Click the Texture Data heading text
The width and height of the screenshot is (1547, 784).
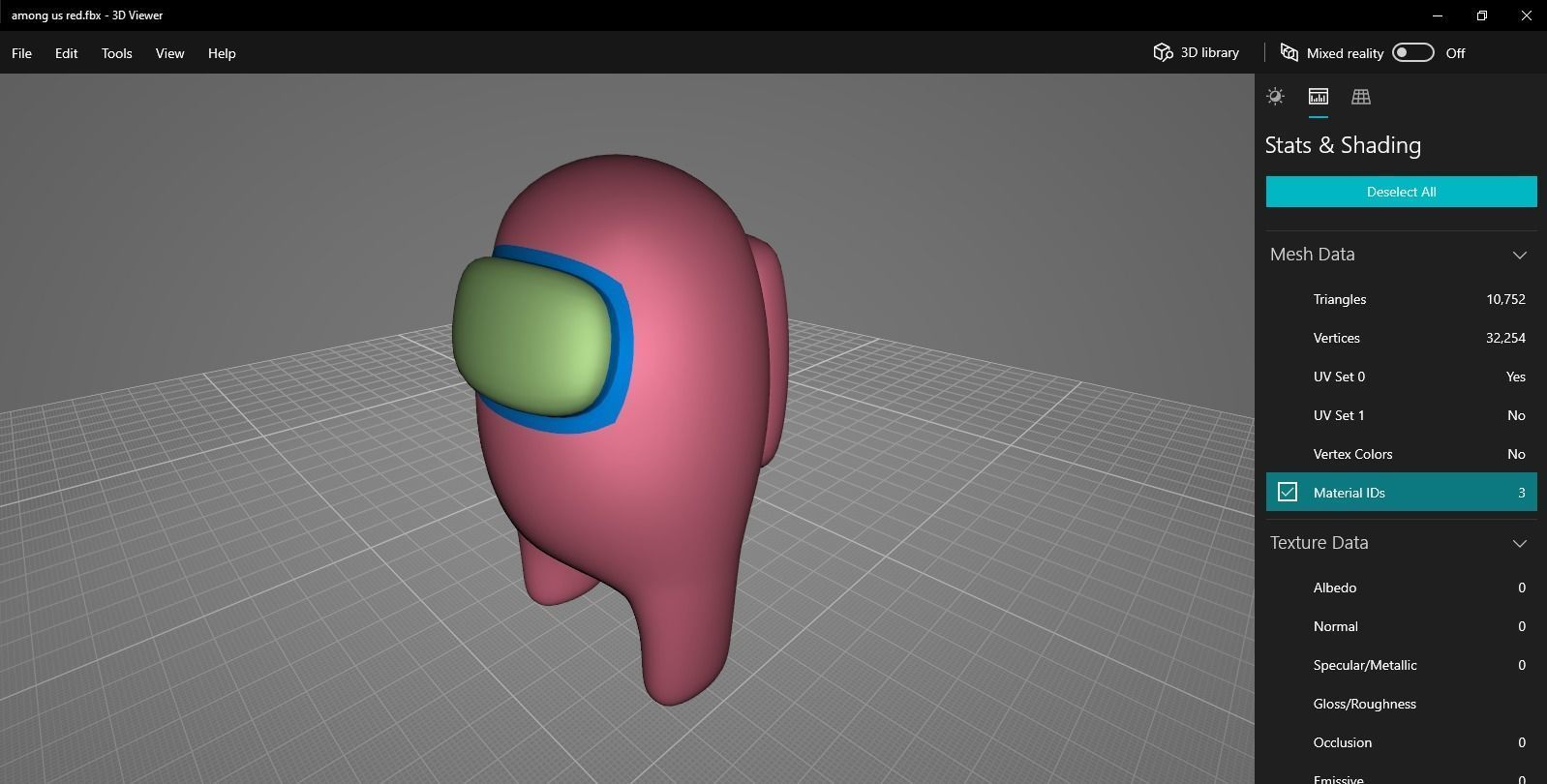point(1319,543)
